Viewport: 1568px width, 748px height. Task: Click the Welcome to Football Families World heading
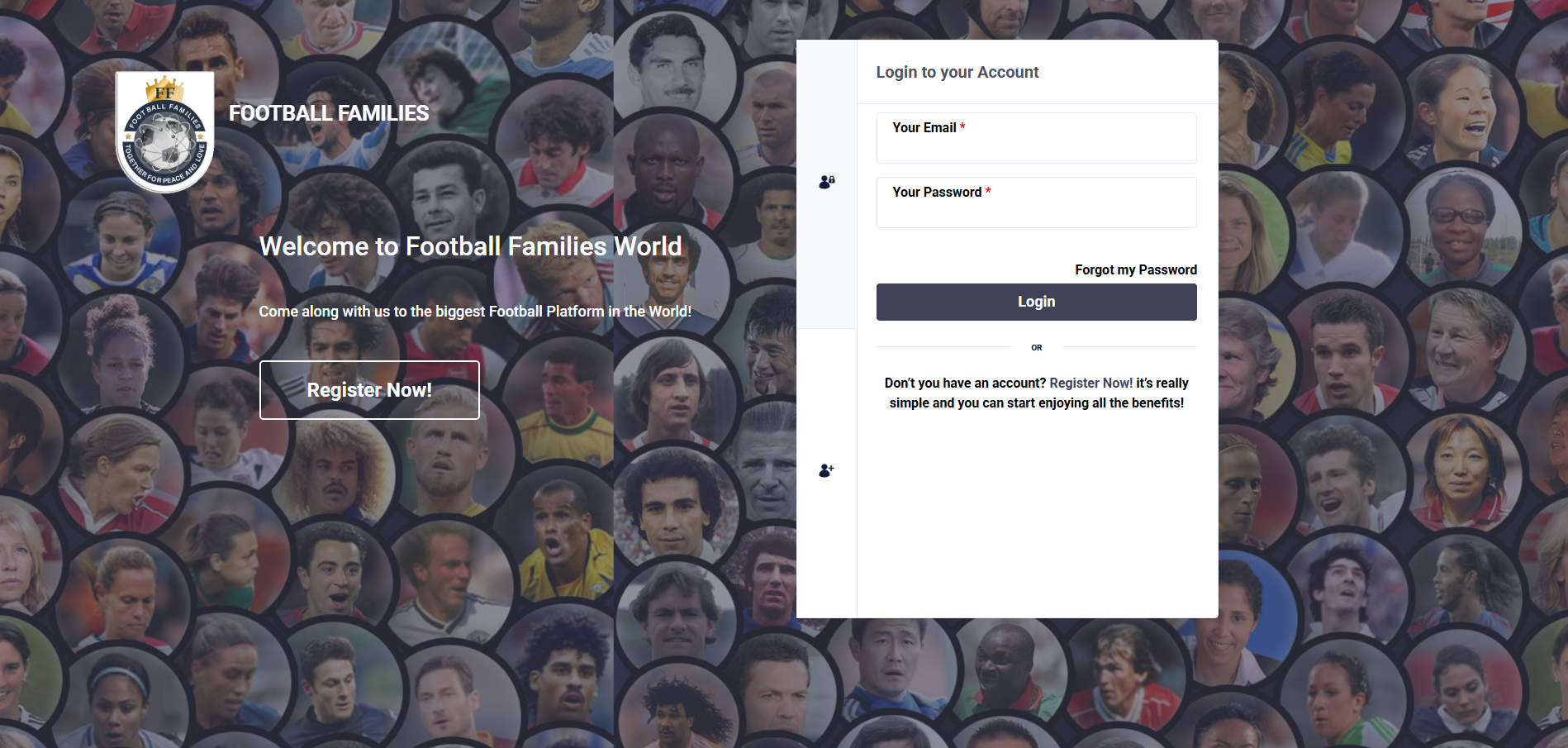tap(470, 246)
